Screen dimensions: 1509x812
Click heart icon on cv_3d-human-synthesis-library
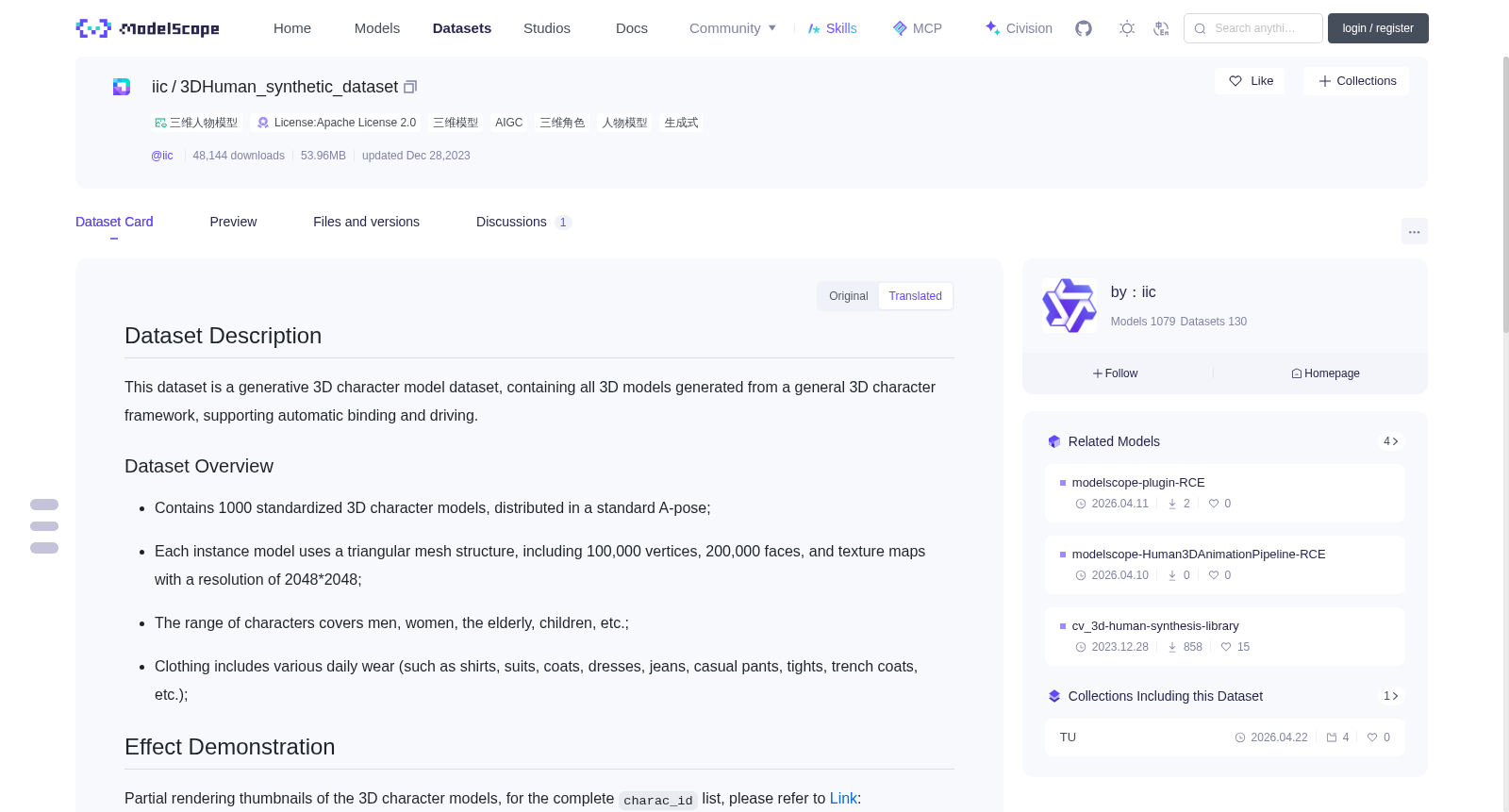1226,647
